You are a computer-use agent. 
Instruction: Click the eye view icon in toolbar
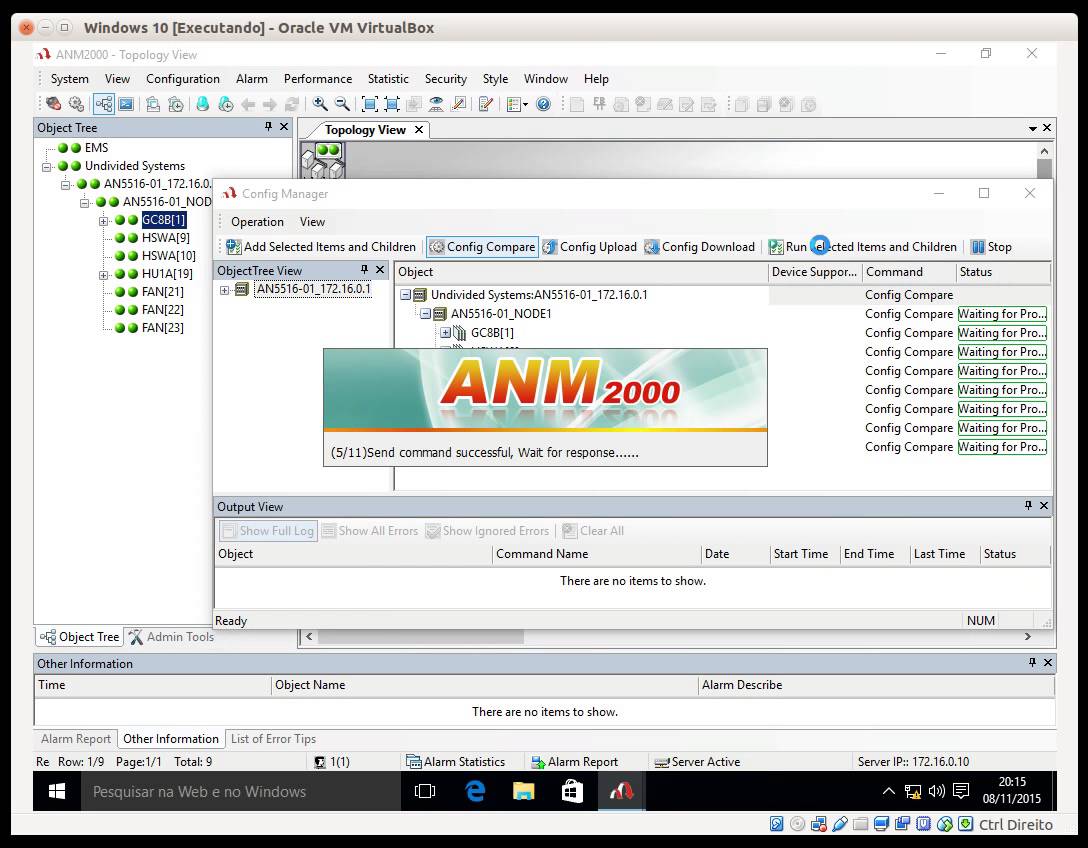pyautogui.click(x=436, y=104)
